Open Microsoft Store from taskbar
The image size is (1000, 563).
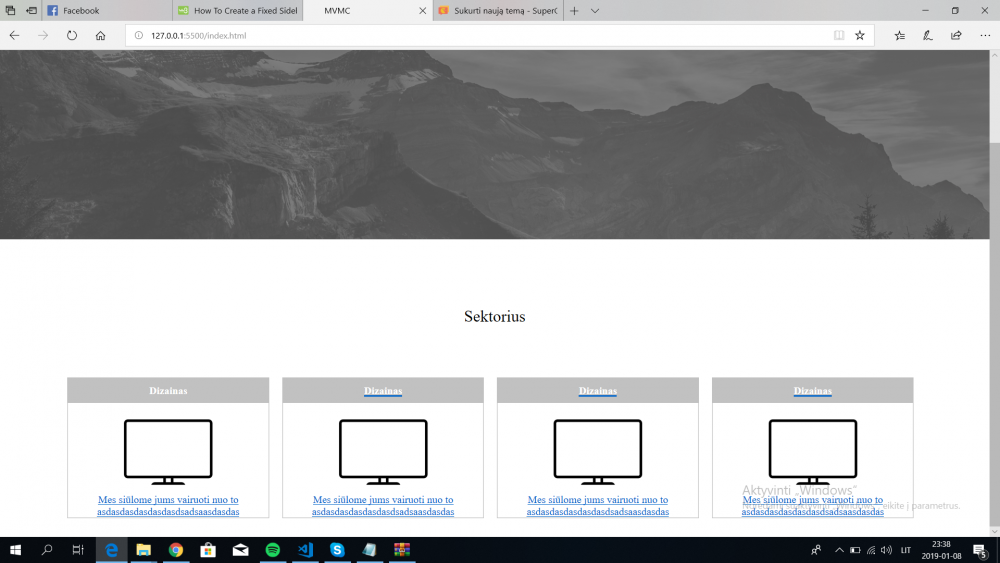coord(208,550)
